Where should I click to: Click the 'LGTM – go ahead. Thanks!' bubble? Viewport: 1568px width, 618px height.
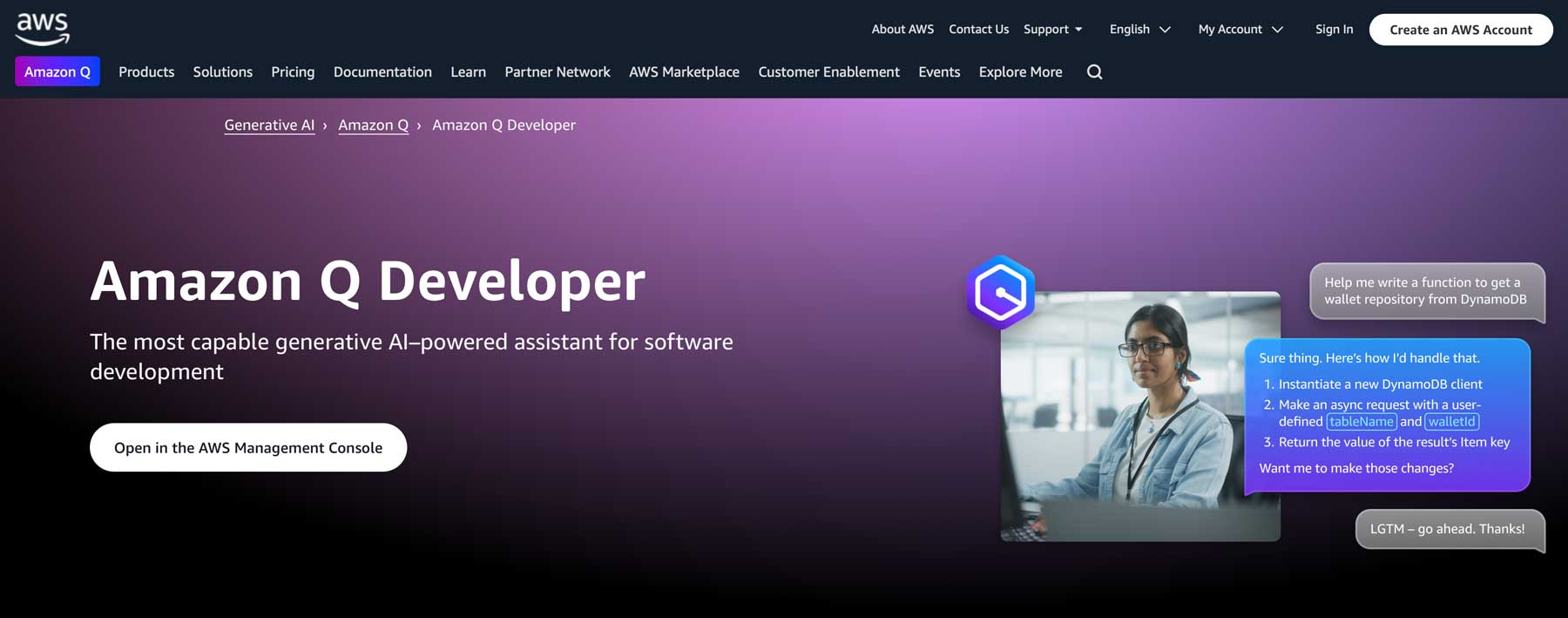pos(1450,530)
